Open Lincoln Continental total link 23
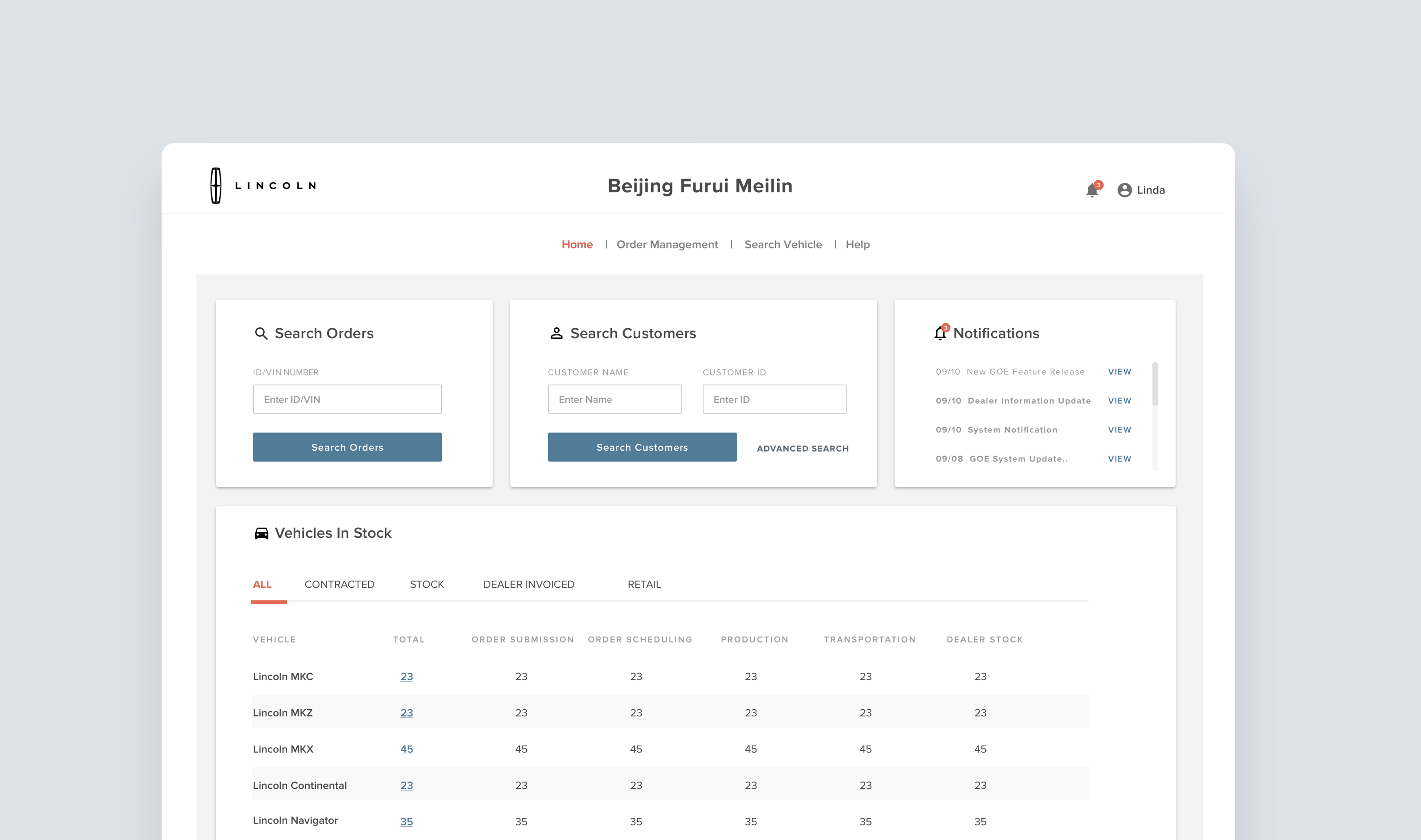This screenshot has width=1421, height=840. [407, 785]
